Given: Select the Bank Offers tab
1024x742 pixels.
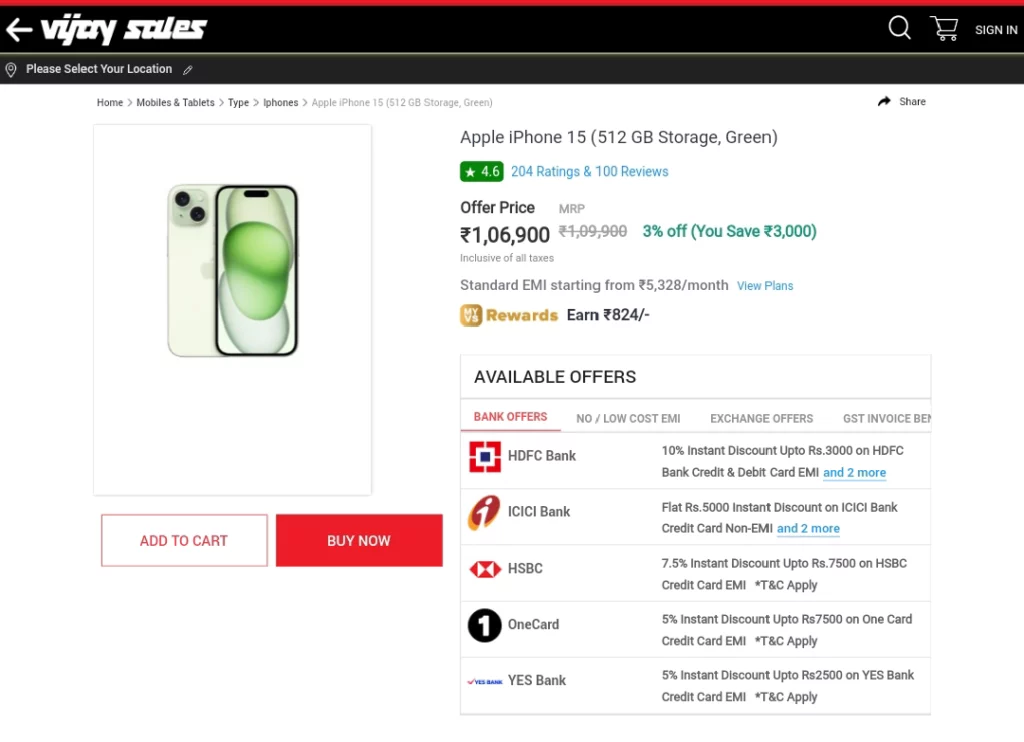Looking at the screenshot, I should point(511,417).
